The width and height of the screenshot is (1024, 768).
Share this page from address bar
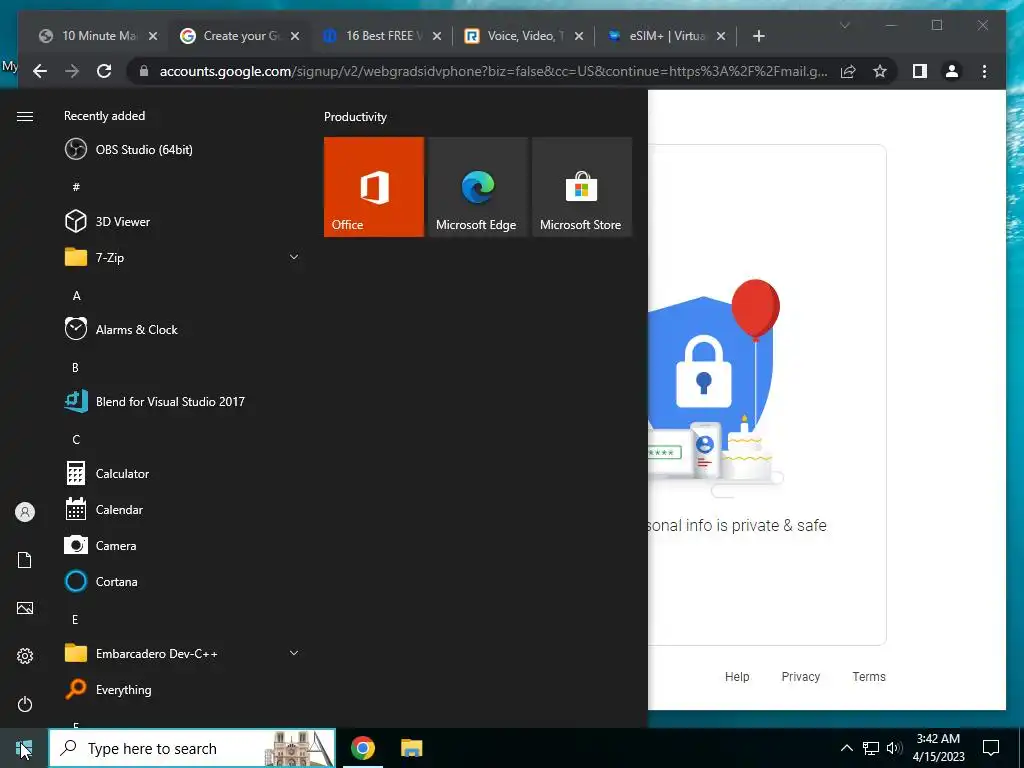848,71
